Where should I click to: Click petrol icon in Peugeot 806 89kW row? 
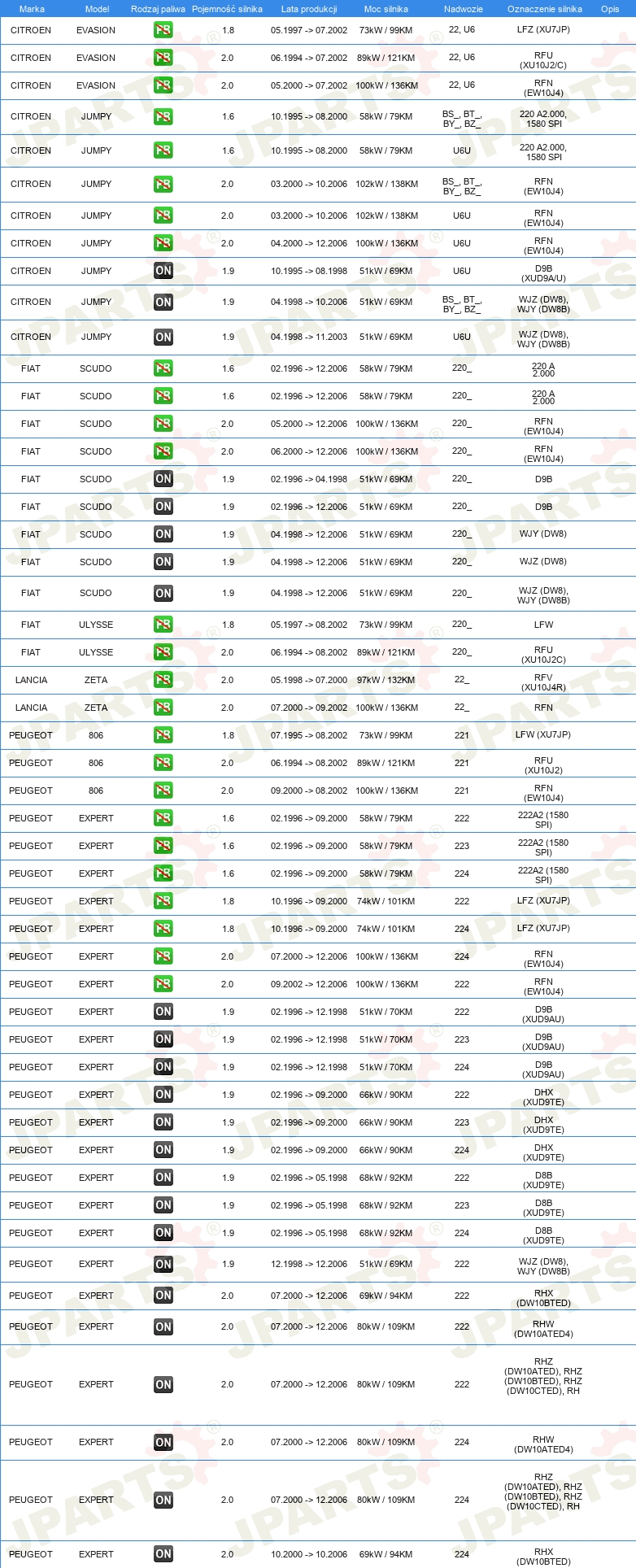click(163, 763)
